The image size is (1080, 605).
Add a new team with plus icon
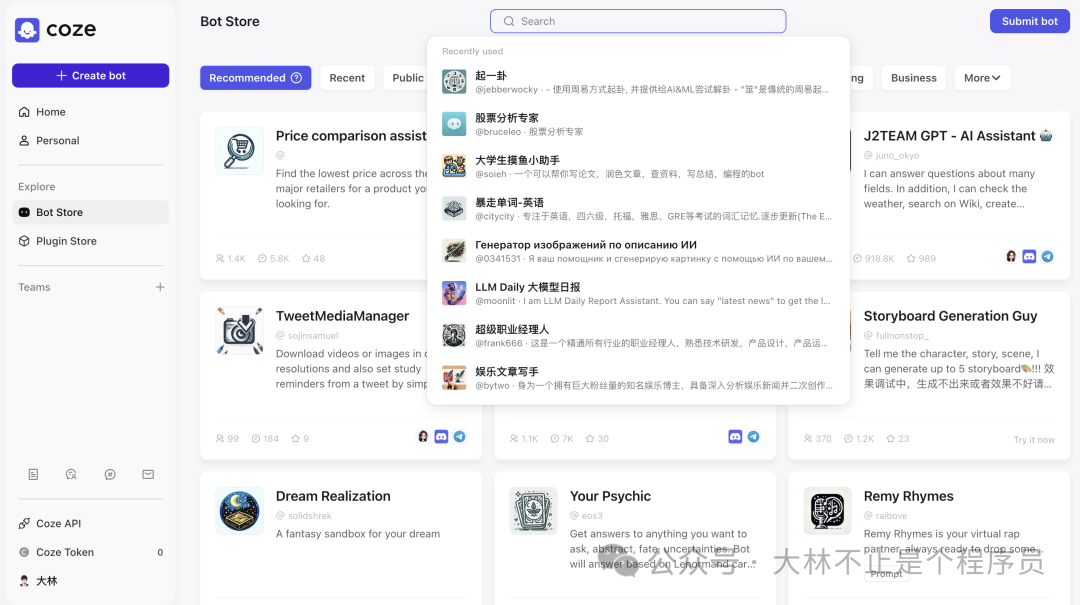point(160,287)
